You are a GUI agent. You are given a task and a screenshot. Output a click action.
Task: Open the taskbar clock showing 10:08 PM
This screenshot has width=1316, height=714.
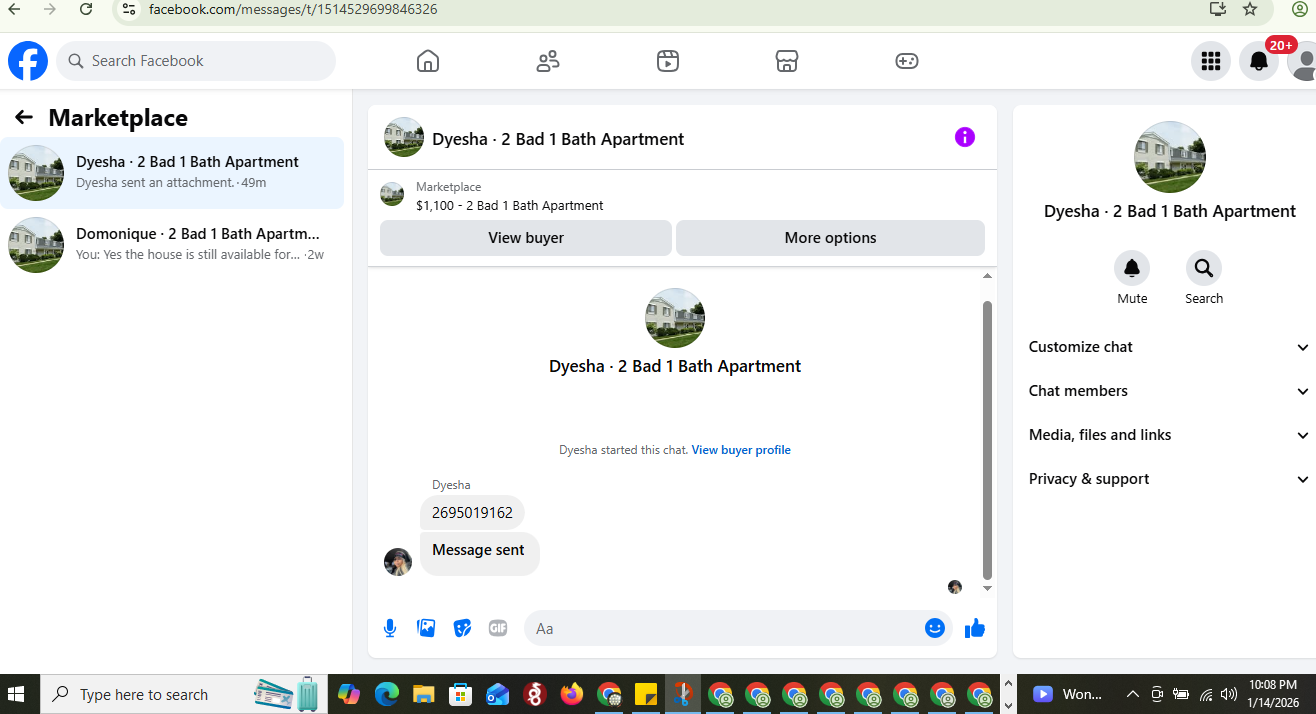pos(1273,694)
